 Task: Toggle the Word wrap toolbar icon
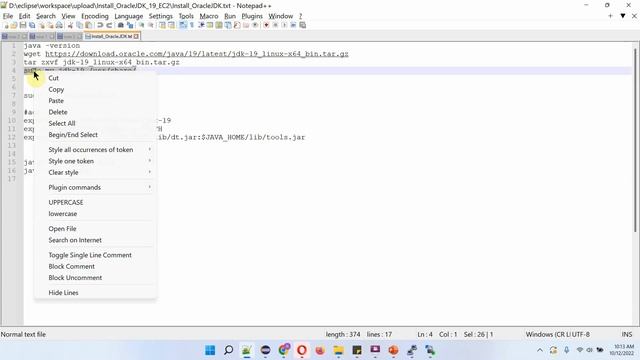point(183,25)
